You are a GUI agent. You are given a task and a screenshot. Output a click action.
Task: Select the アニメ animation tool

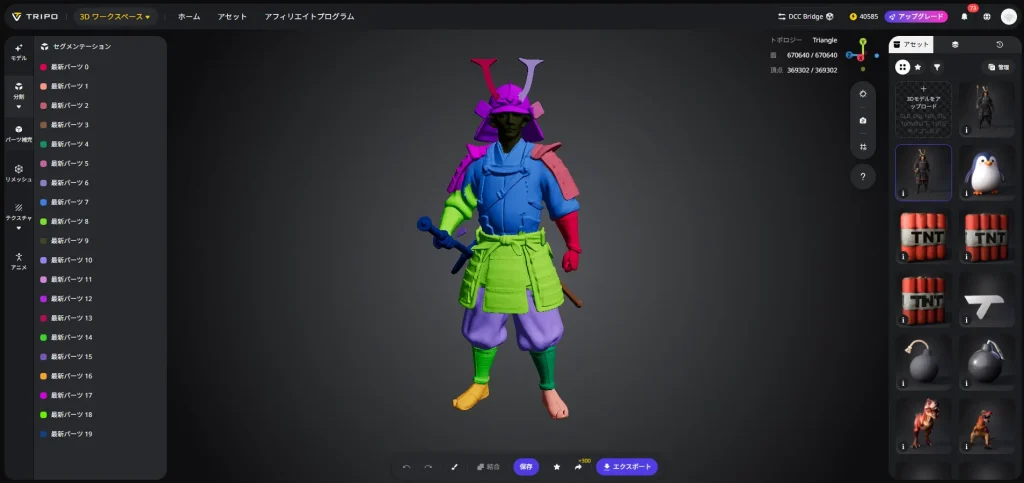tap(18, 260)
